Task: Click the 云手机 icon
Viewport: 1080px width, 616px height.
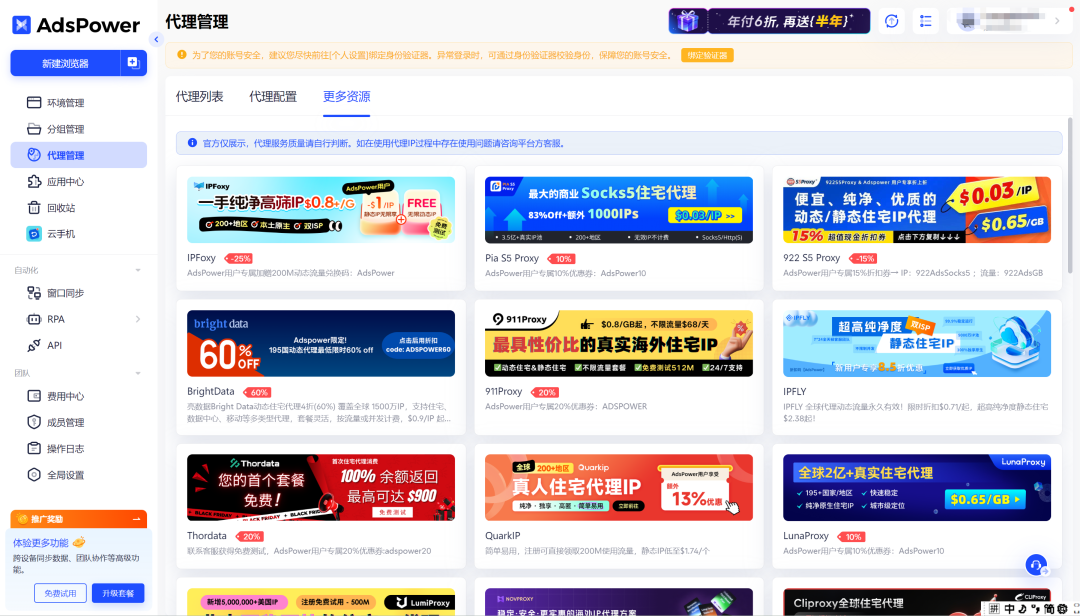Action: click(34, 234)
